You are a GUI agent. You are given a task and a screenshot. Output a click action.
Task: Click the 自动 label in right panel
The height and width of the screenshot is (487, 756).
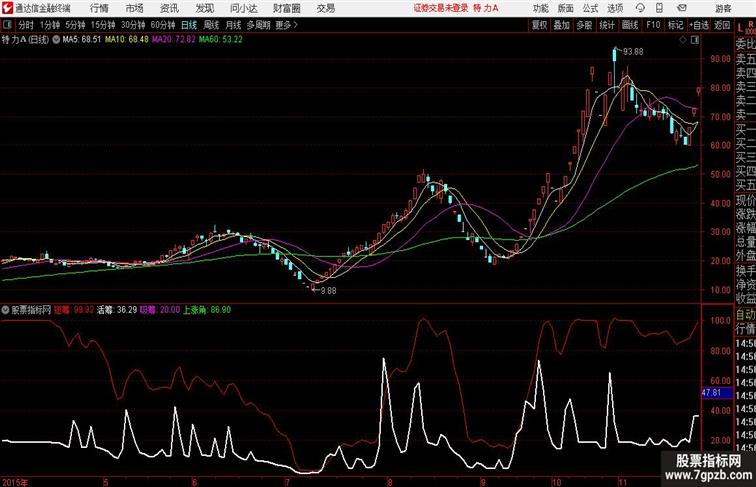(x=745, y=315)
